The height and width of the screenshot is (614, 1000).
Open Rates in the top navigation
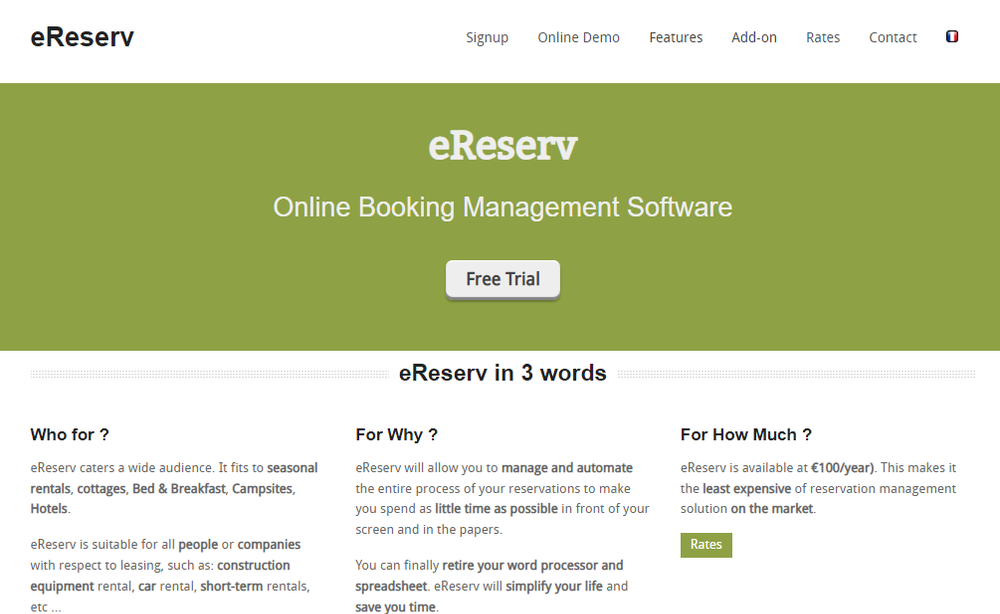(823, 38)
